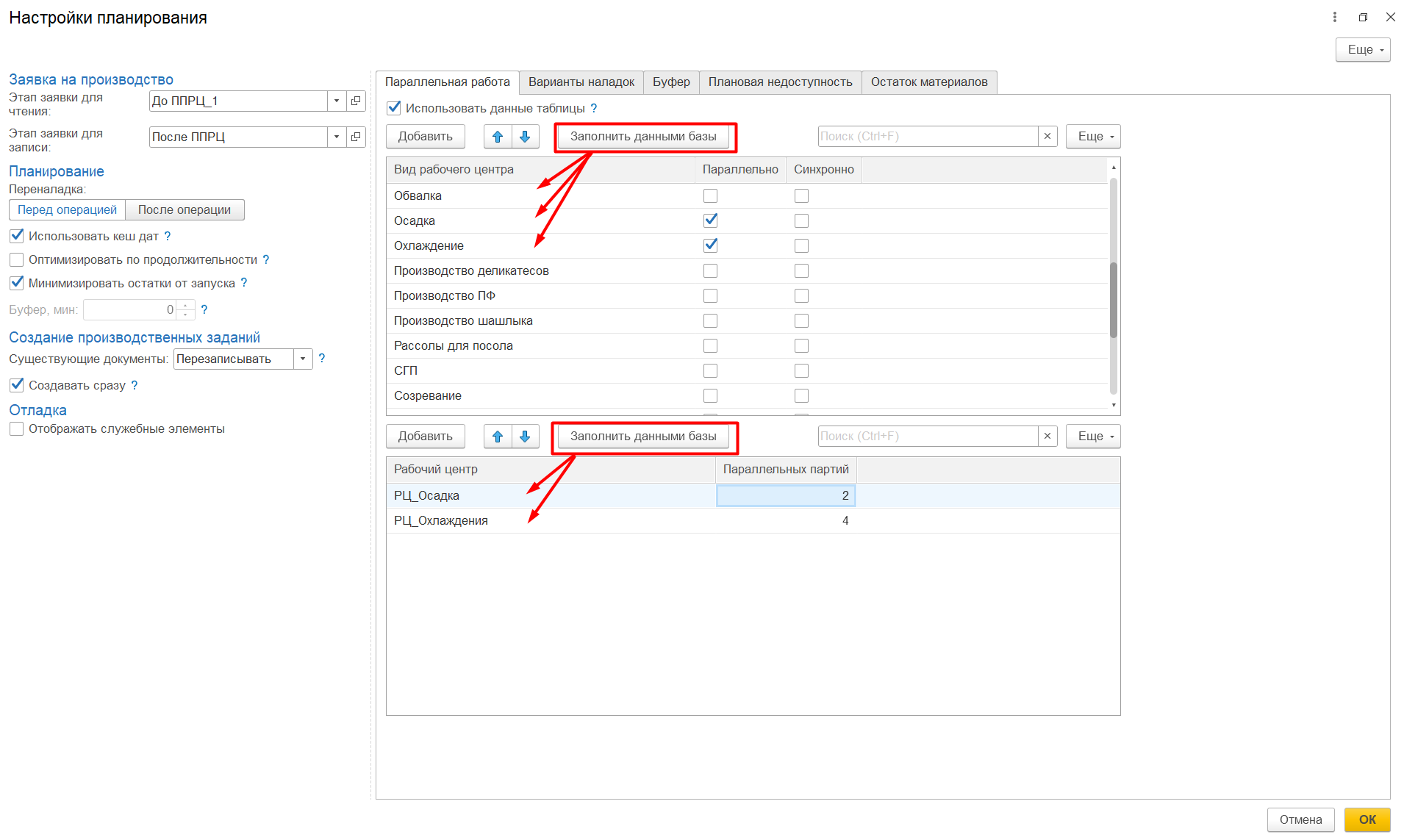Open the three-dot window menu in title bar
The width and height of the screenshot is (1404, 840).
pos(1335,17)
